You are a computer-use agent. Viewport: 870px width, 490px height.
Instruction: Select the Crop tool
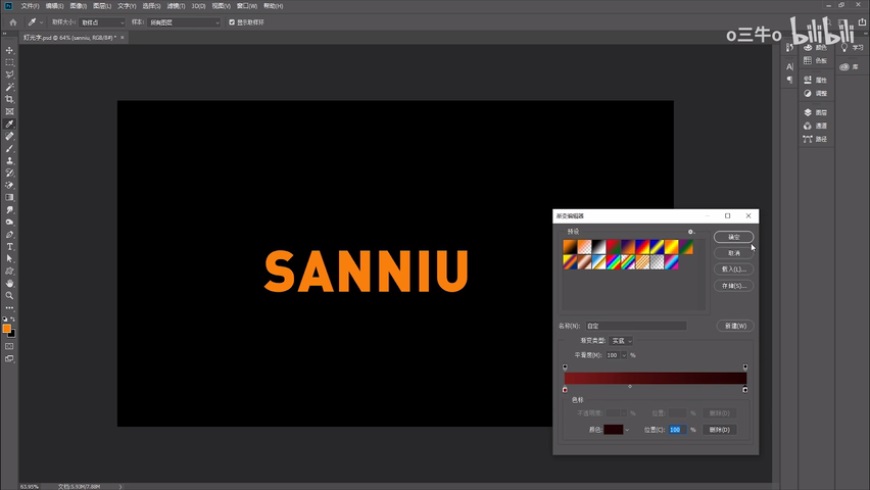pos(10,99)
